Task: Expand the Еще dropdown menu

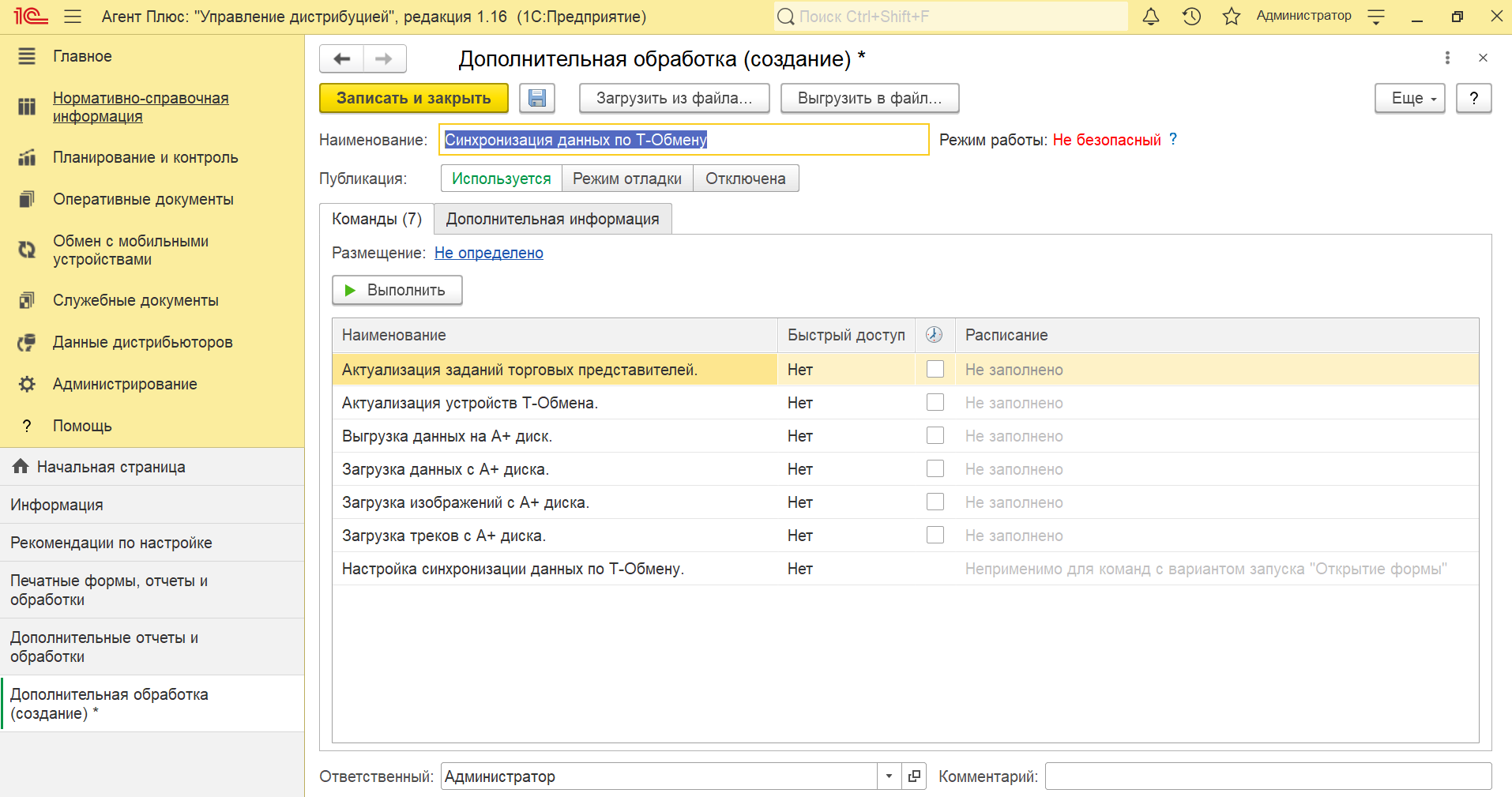Action: (1410, 98)
